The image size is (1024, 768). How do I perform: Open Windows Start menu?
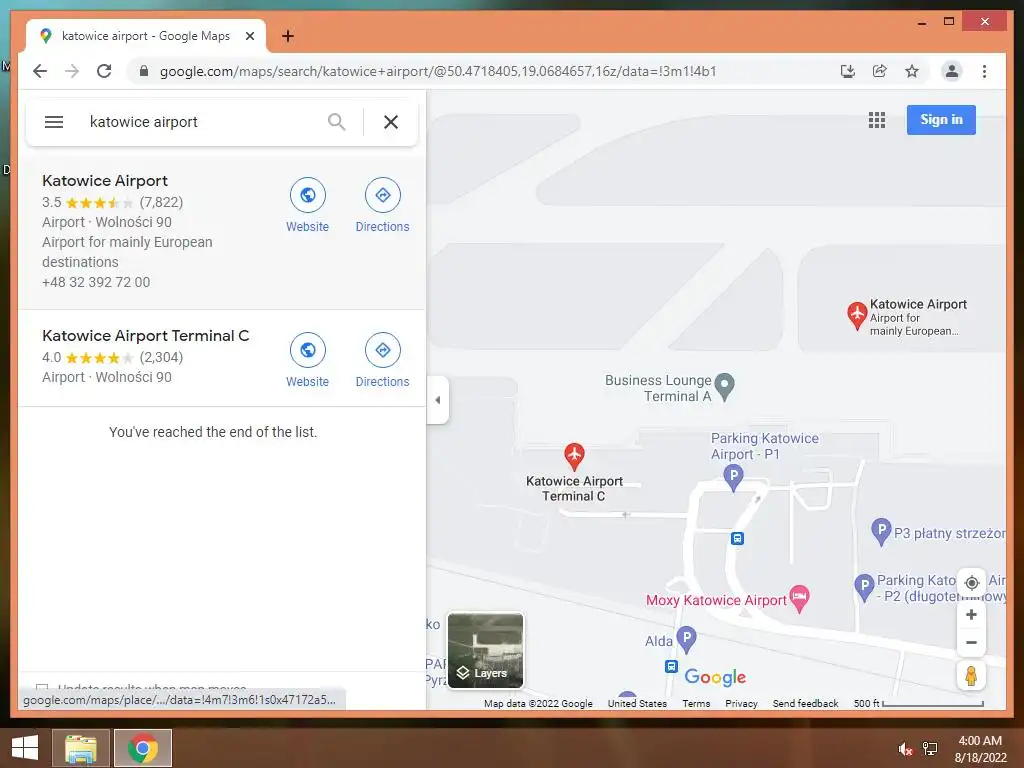coord(25,748)
